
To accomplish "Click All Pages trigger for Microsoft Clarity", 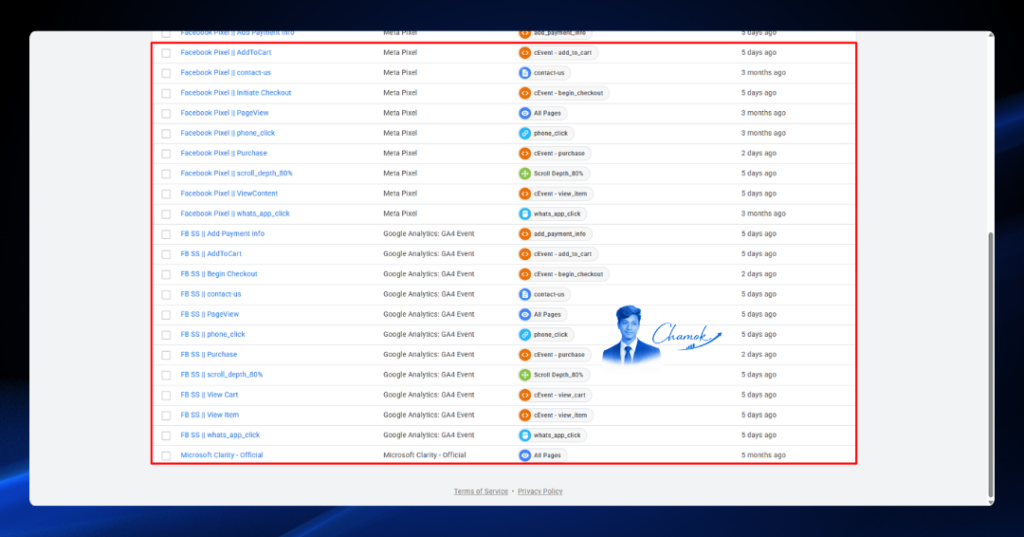I will pos(542,455).
